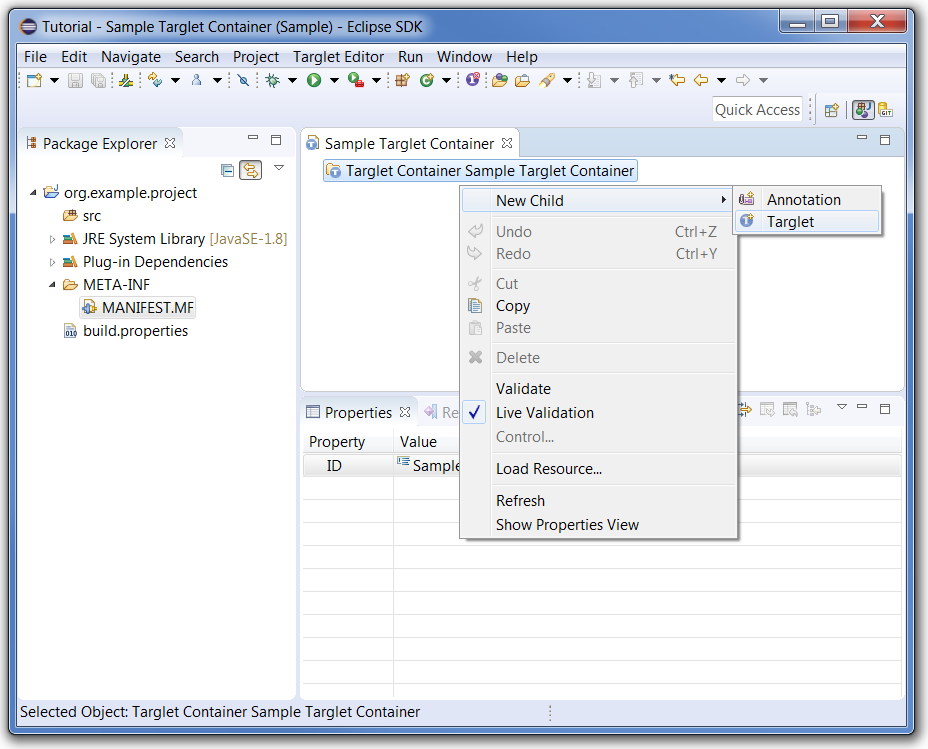Click the Search flashlight icon
928x749 pixels.
547,80
